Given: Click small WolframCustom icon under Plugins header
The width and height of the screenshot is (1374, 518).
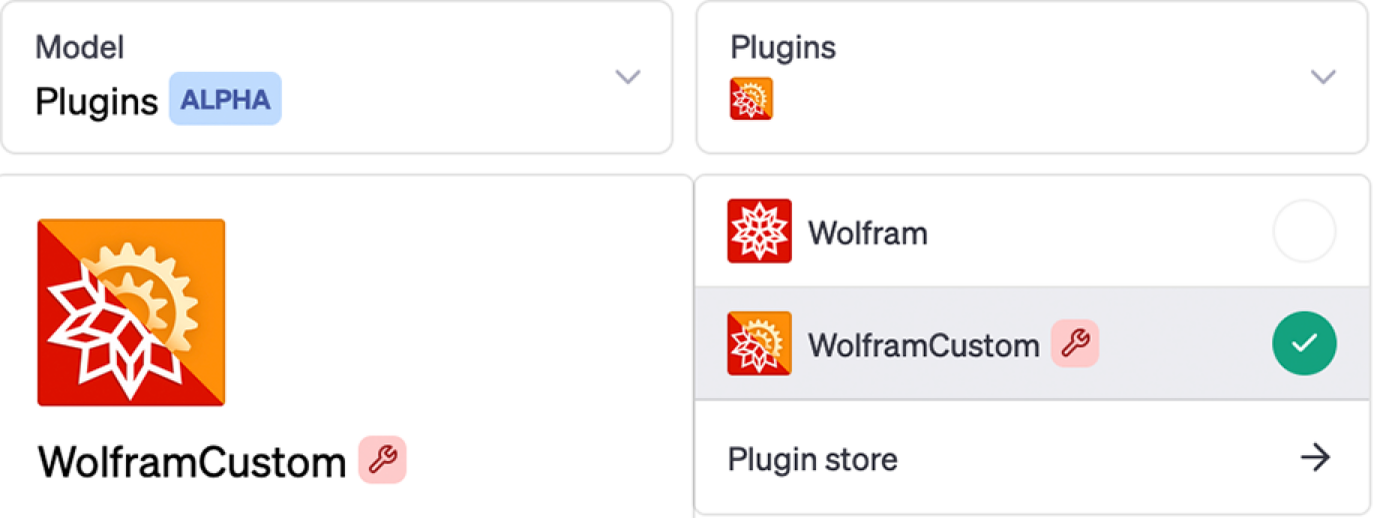Looking at the screenshot, I should pyautogui.click(x=751, y=99).
